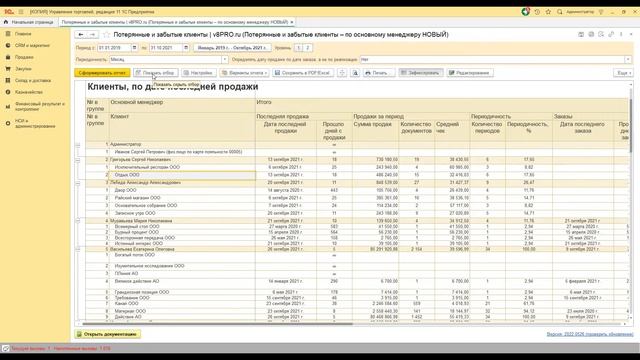
Task: Open Варианты отчета dropdown
Action: tap(244, 73)
